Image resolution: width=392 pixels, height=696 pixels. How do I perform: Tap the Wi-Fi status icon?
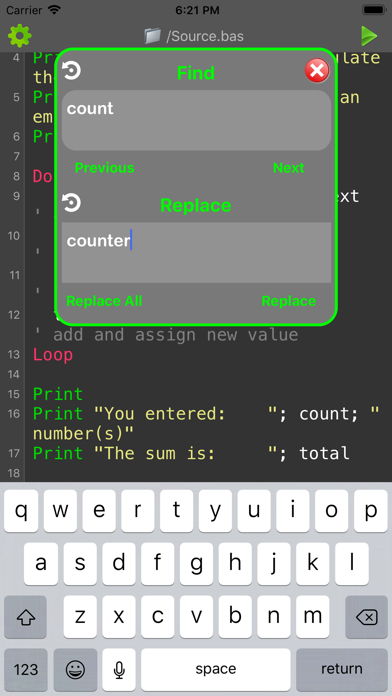[54, 9]
